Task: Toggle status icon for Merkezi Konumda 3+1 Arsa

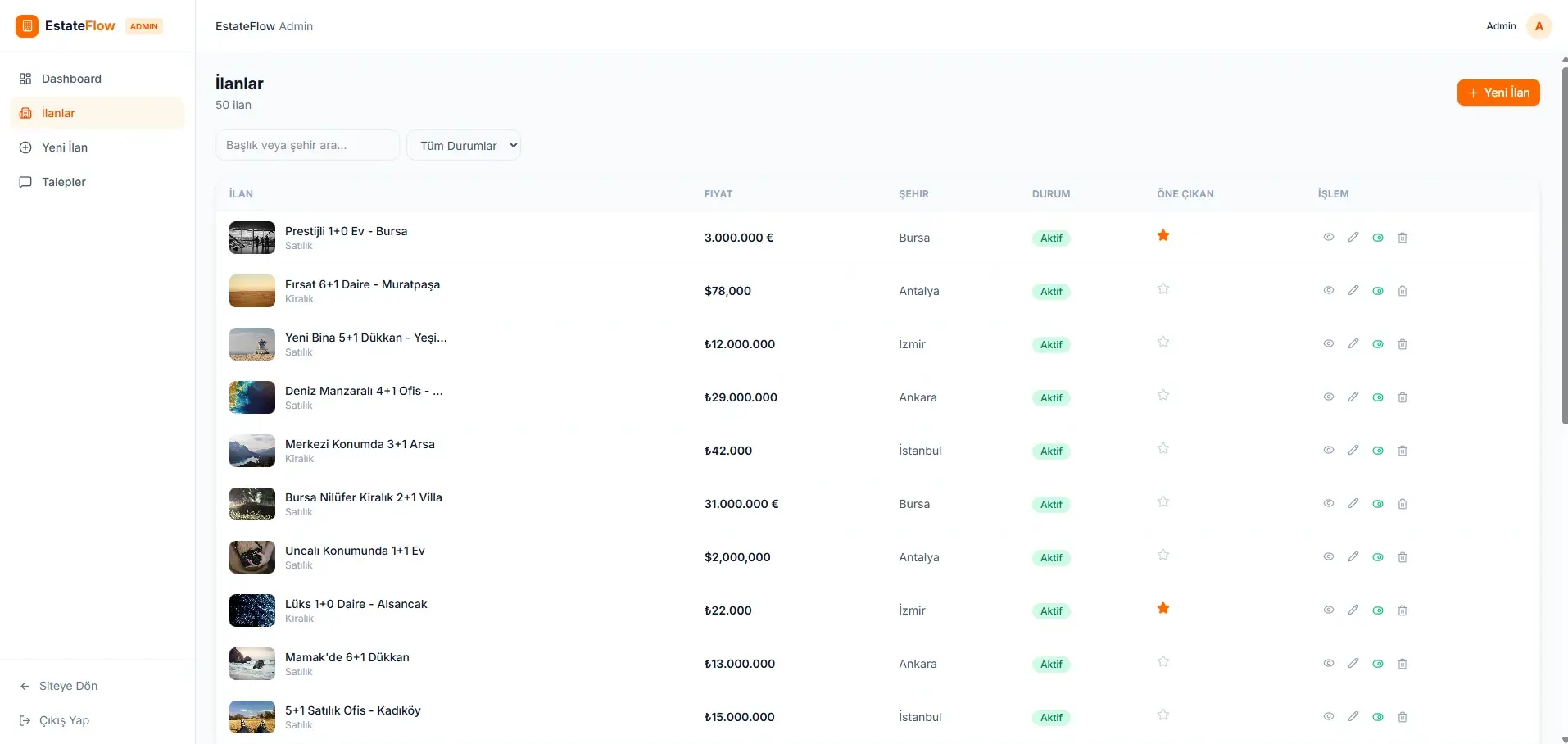Action: [x=1378, y=451]
